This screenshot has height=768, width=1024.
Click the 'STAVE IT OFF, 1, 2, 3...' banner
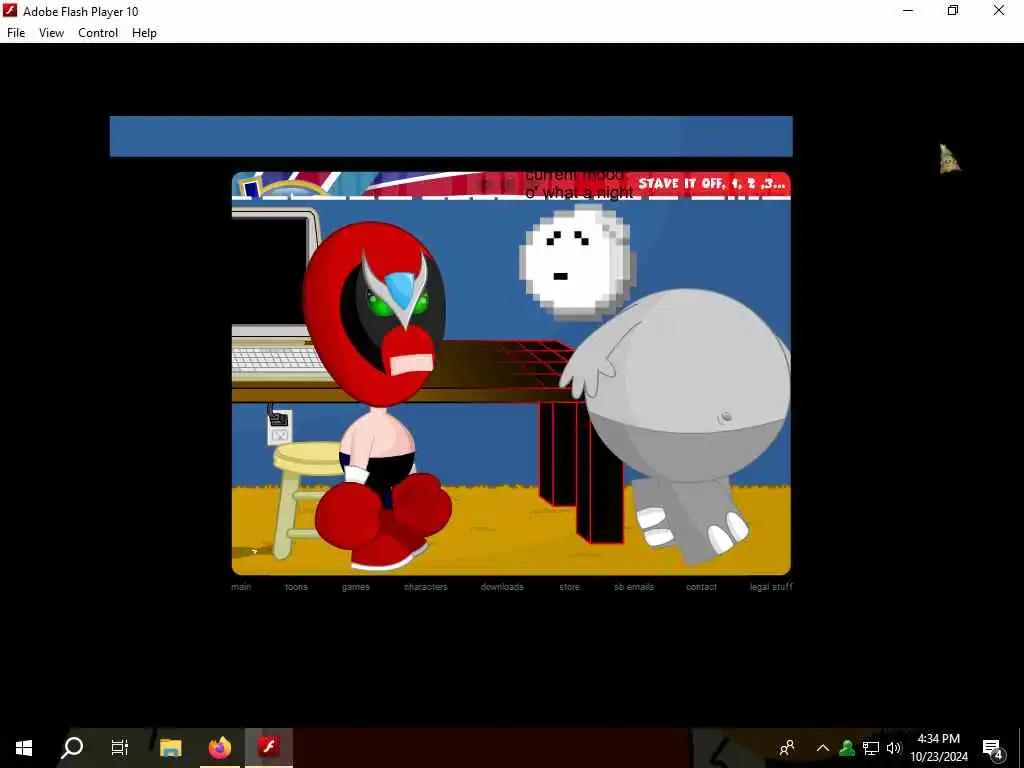pos(712,184)
